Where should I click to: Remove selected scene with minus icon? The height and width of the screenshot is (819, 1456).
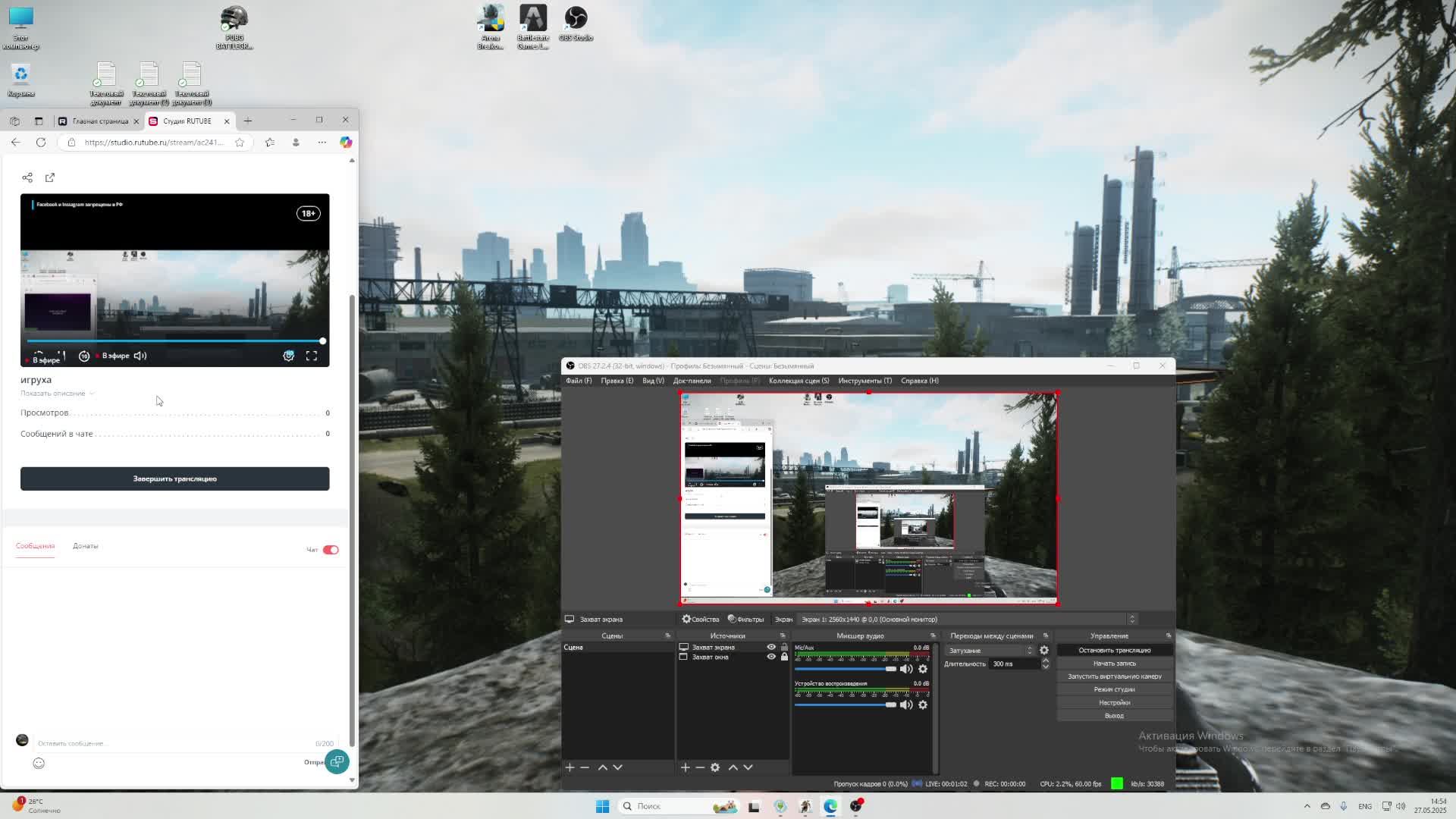(585, 767)
